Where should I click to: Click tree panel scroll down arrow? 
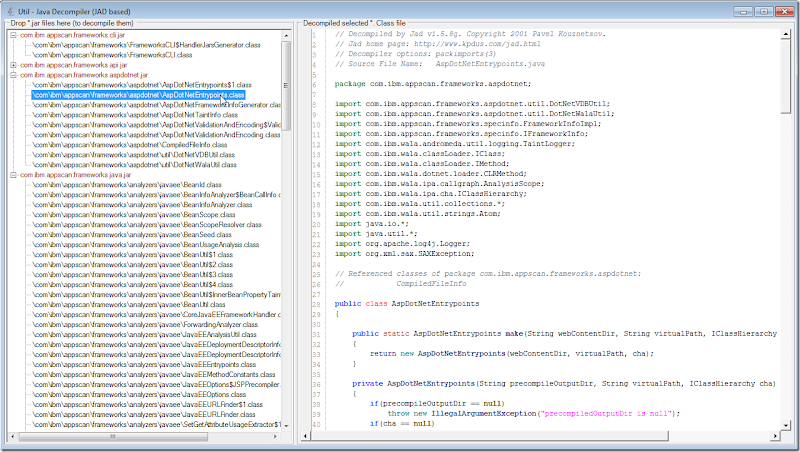286,425
